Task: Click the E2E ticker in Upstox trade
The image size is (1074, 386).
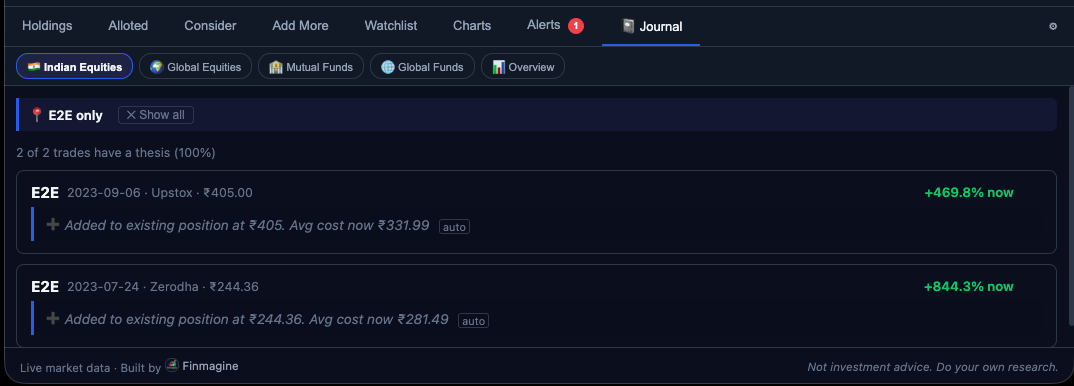Action: 45,193
